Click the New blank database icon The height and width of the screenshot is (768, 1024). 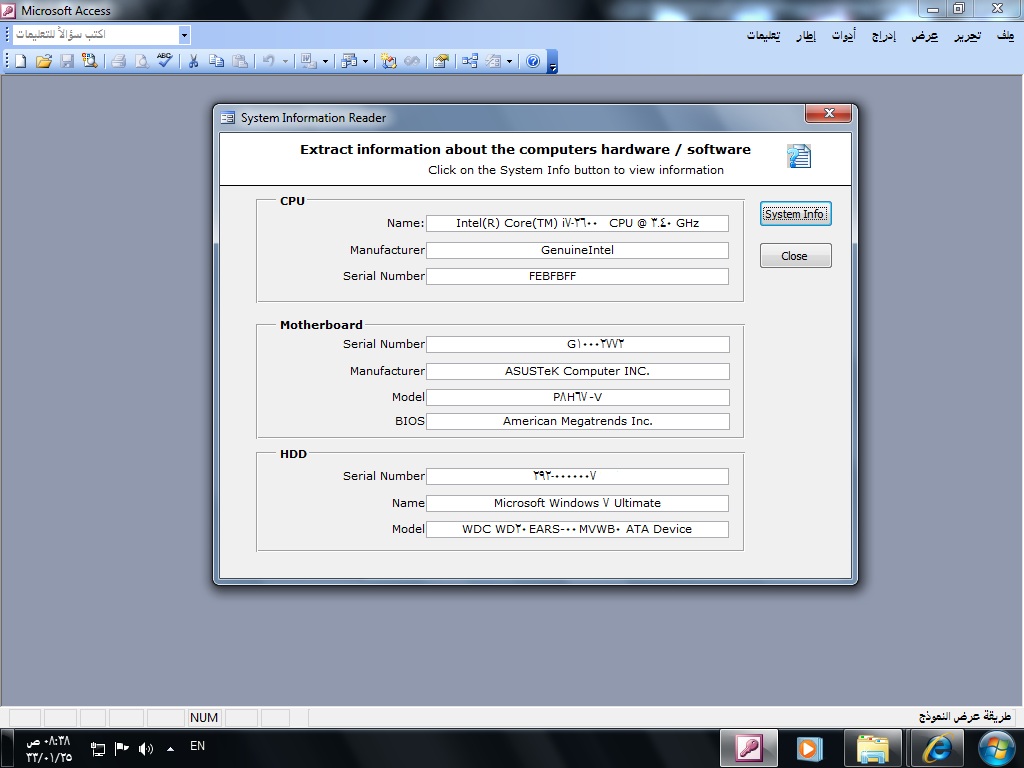[x=20, y=61]
